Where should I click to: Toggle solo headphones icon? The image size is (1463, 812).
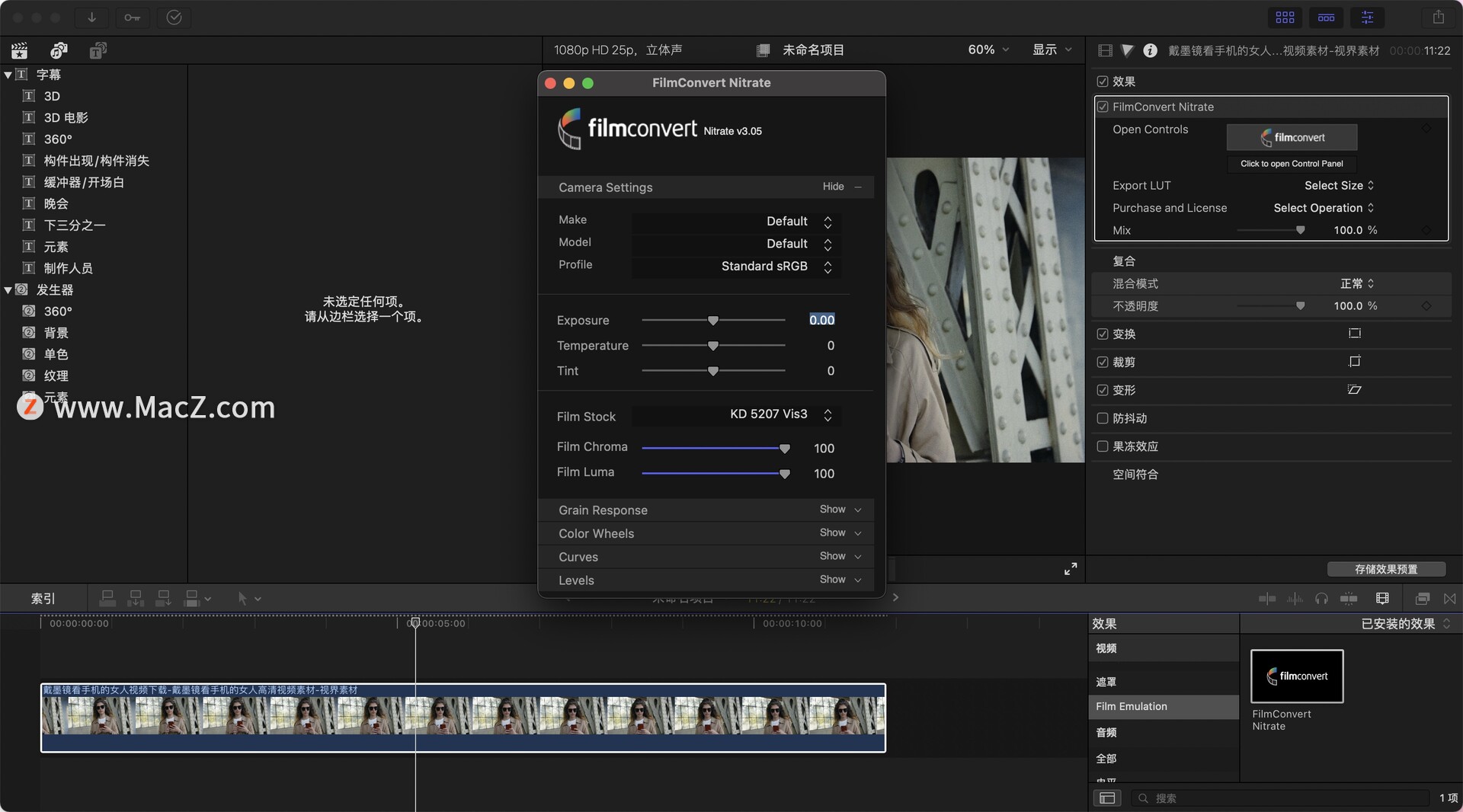[x=1321, y=599]
